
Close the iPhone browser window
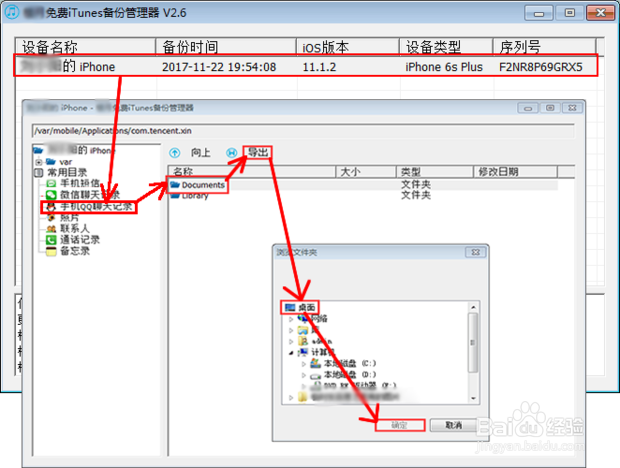click(x=572, y=108)
